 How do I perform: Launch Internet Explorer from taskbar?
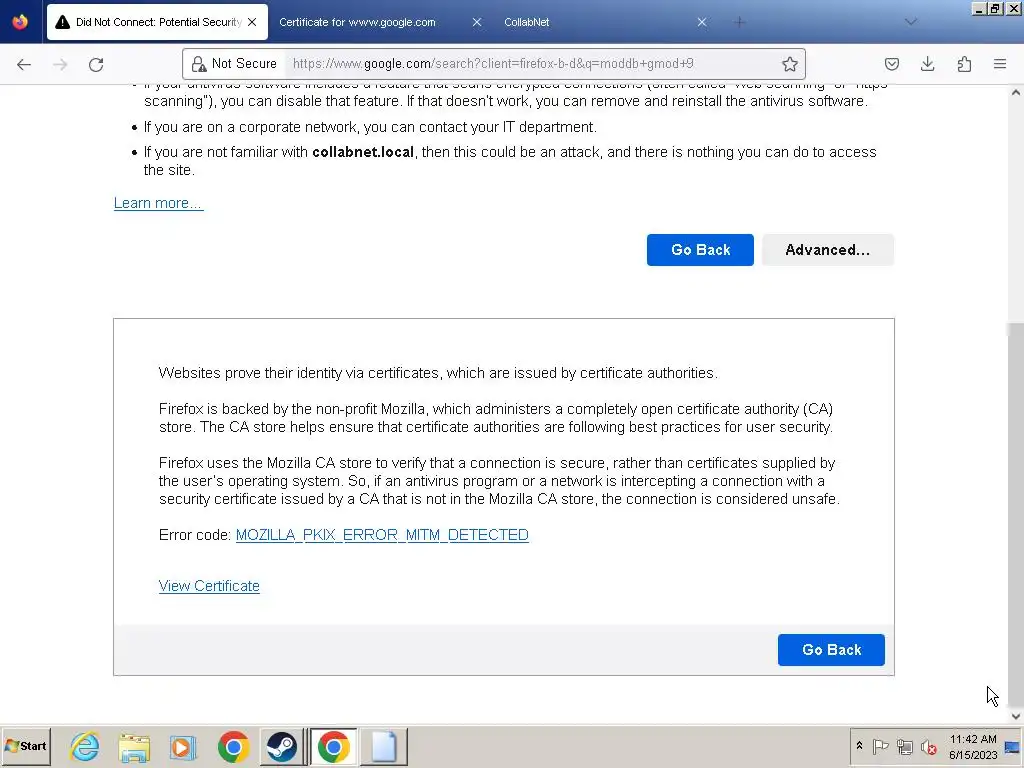86,746
